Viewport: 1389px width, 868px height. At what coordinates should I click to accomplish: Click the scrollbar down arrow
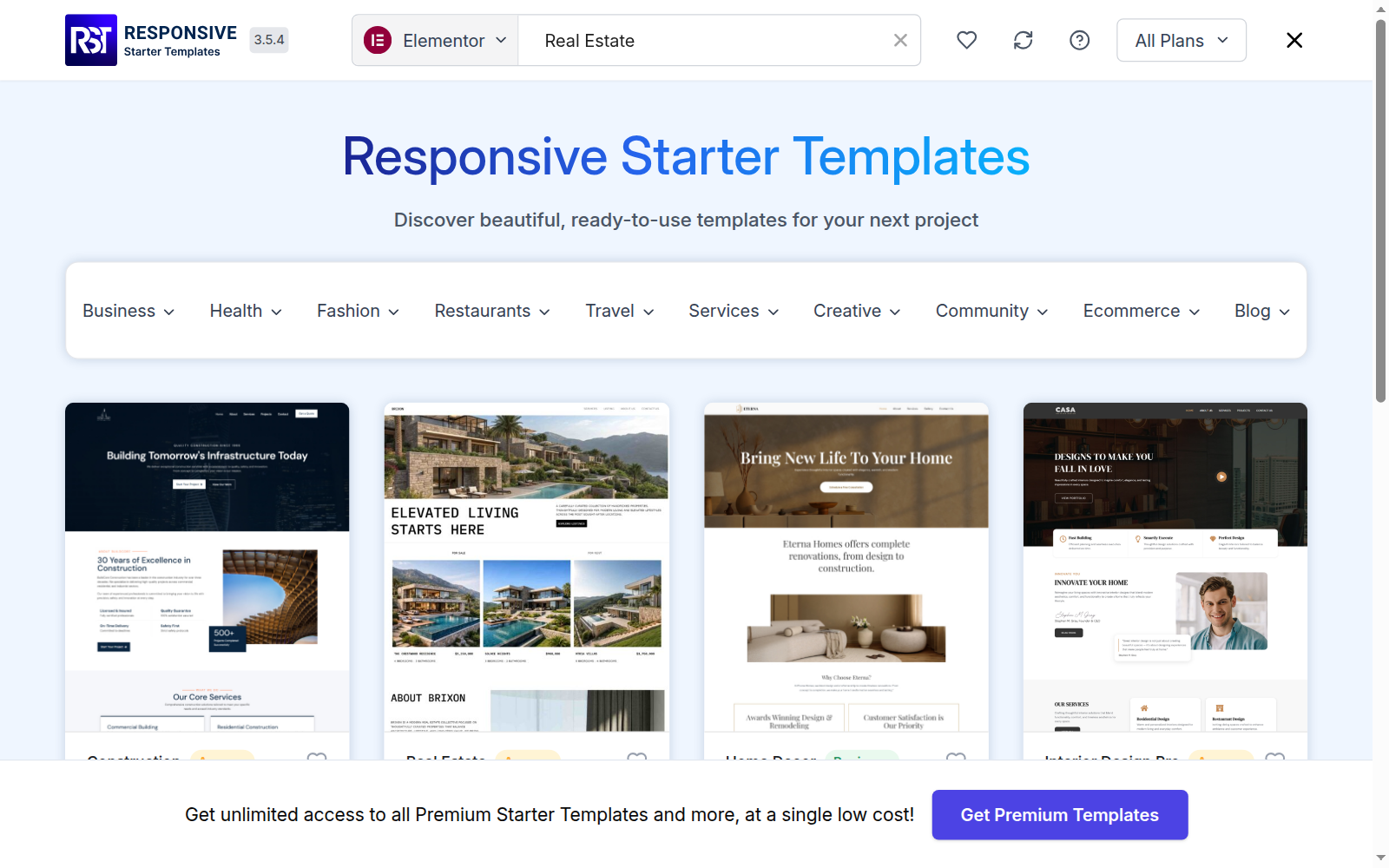pyautogui.click(x=1381, y=858)
